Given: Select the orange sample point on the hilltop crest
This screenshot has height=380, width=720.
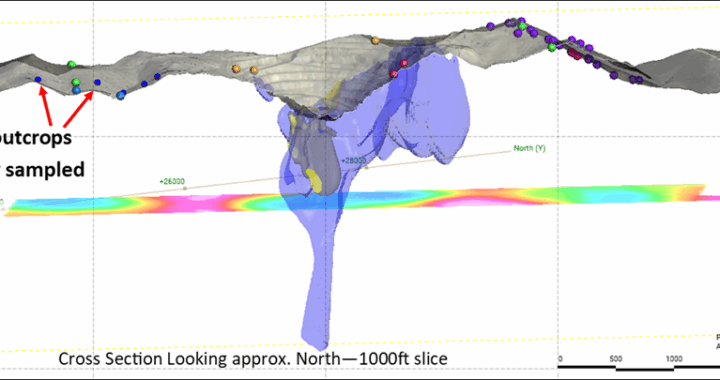Looking at the screenshot, I should pos(375,40).
